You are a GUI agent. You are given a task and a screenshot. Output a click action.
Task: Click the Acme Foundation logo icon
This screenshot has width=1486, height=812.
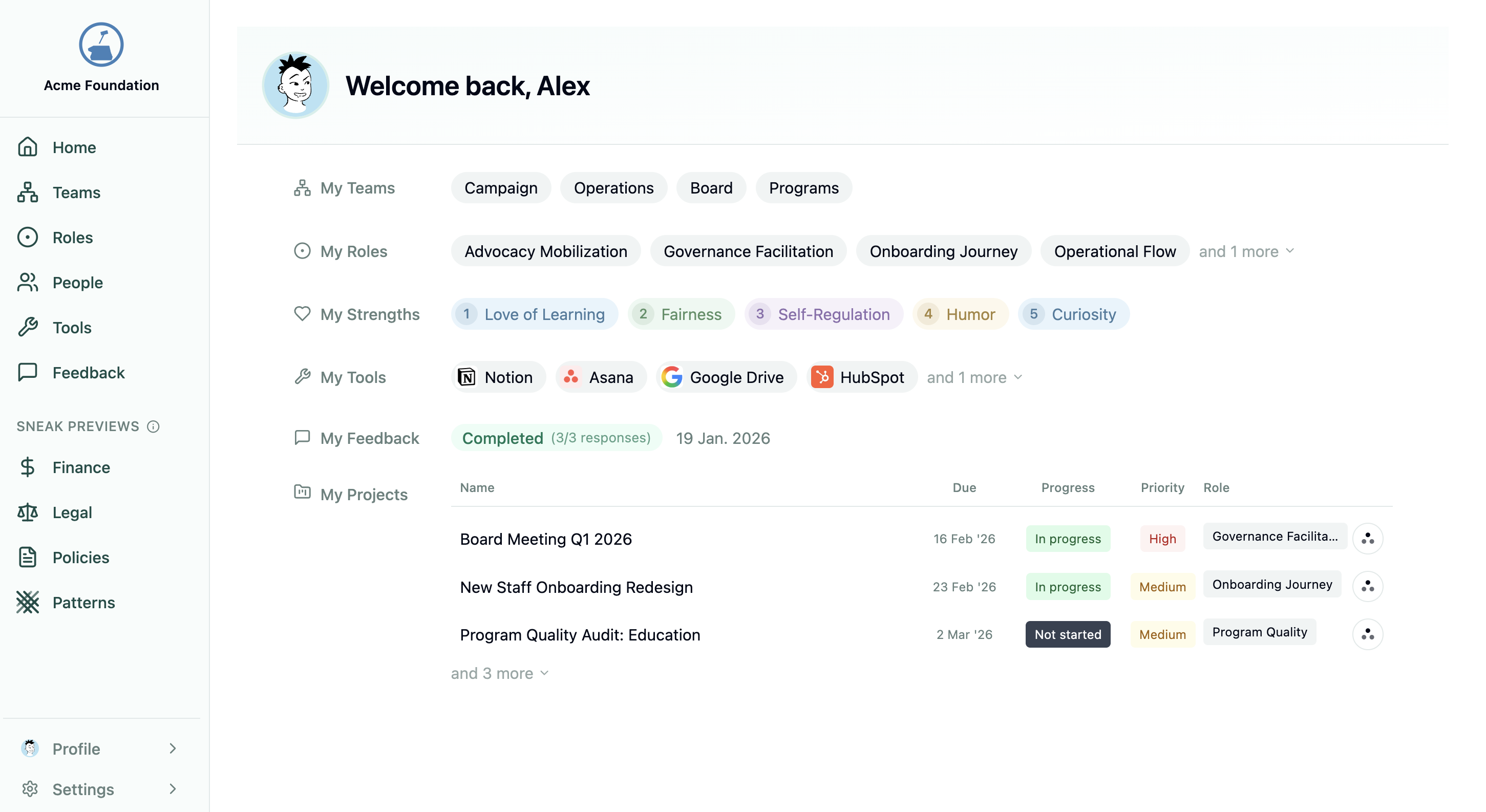click(x=101, y=45)
